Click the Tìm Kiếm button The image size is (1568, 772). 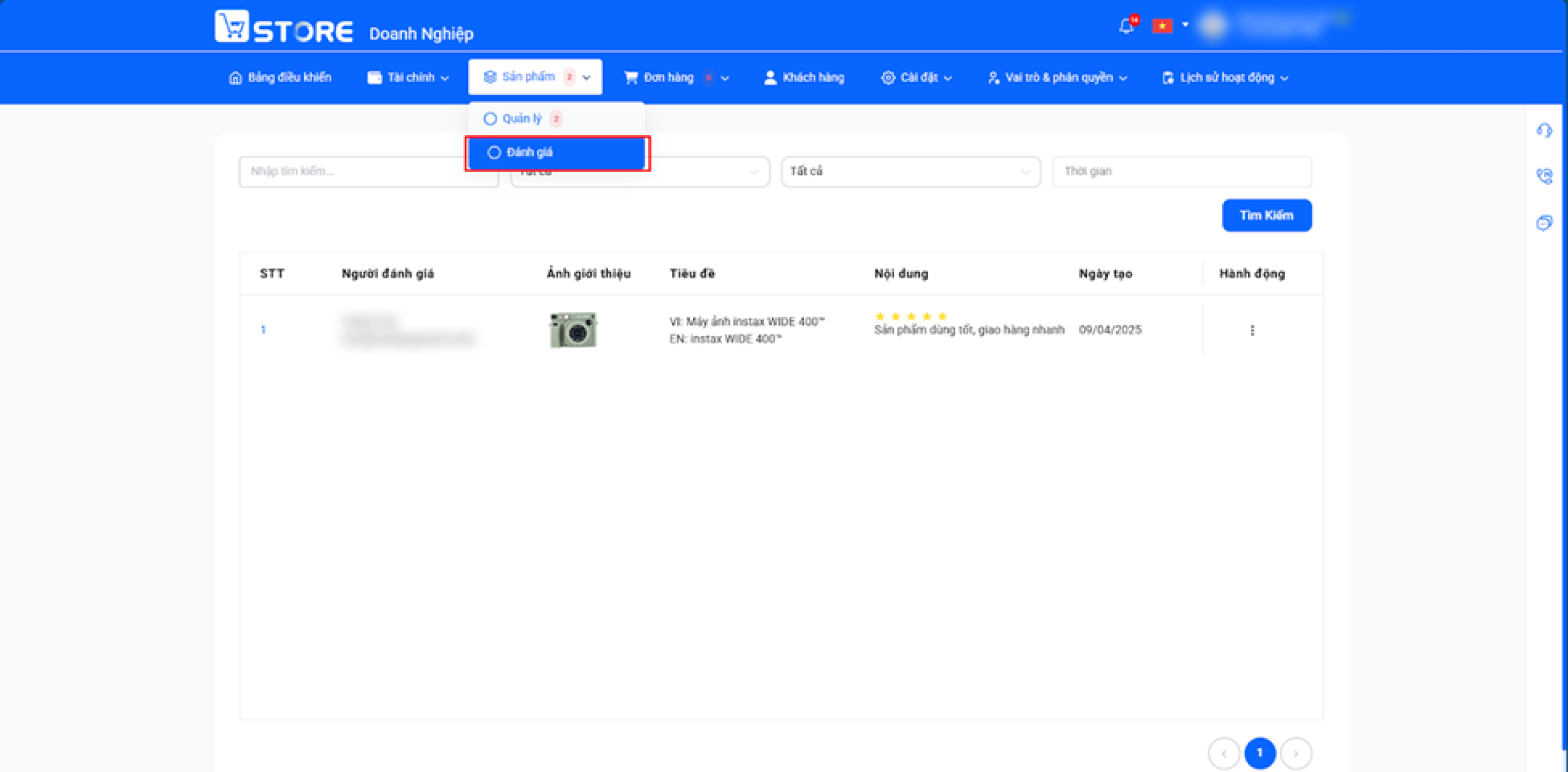1266,216
